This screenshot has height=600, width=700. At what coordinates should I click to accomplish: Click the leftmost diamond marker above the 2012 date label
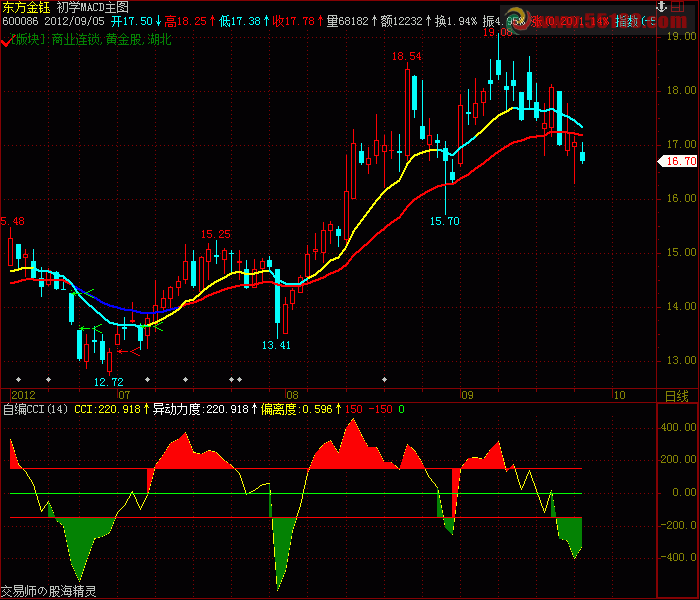pos(17,380)
